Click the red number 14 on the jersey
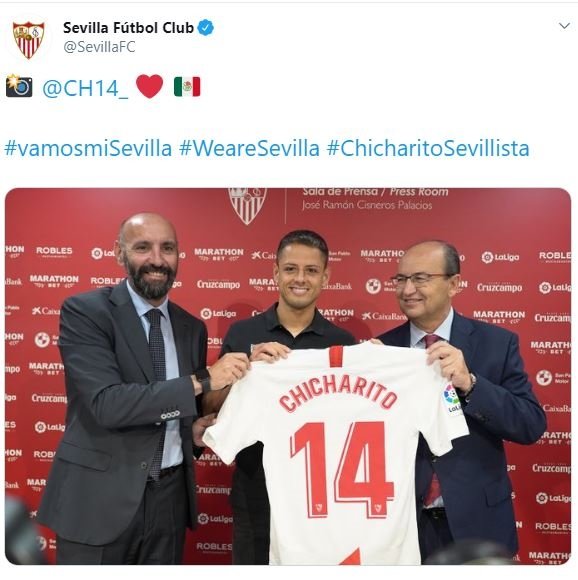 click(x=342, y=470)
